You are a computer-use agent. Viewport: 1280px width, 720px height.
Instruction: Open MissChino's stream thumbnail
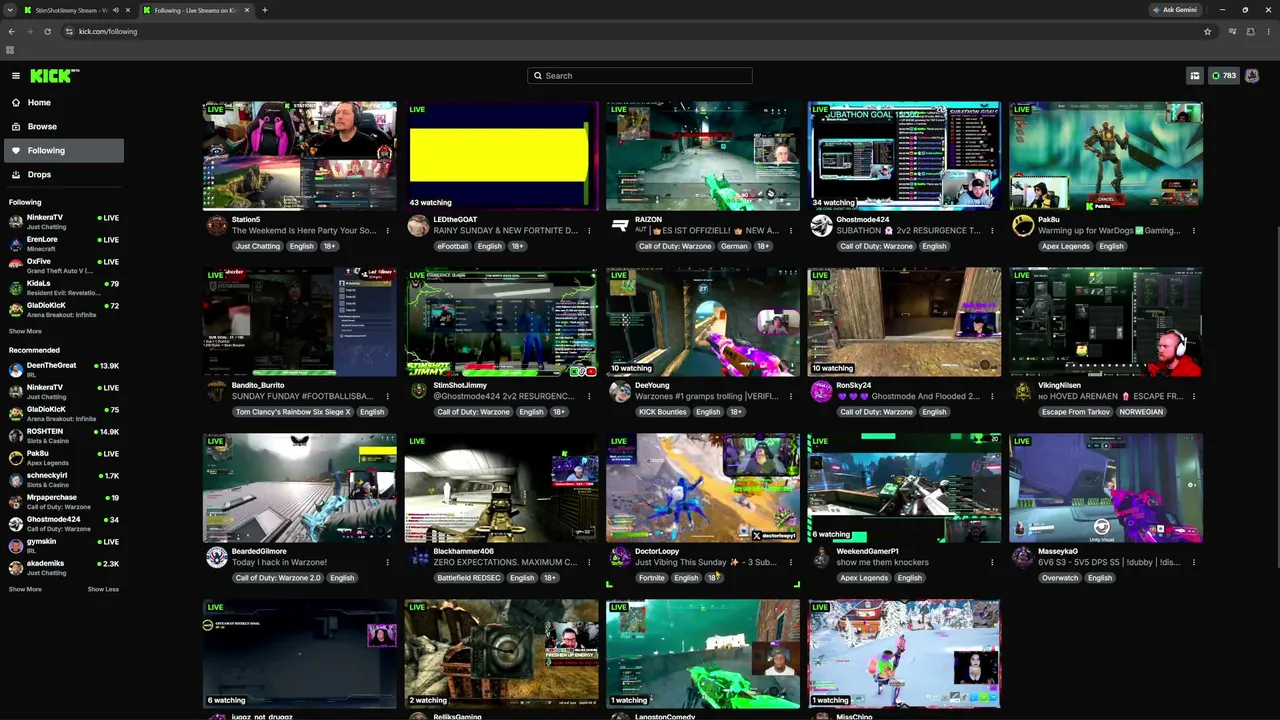pyautogui.click(x=905, y=653)
